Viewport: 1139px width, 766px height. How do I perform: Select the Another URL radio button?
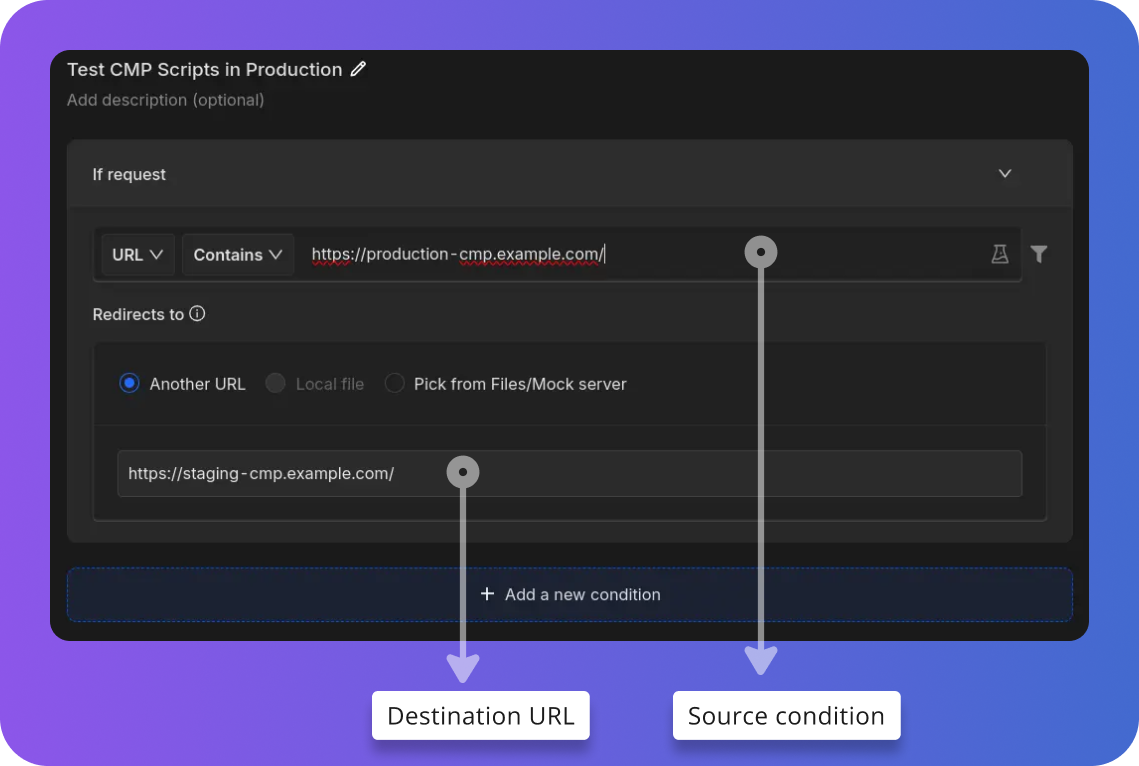129,383
